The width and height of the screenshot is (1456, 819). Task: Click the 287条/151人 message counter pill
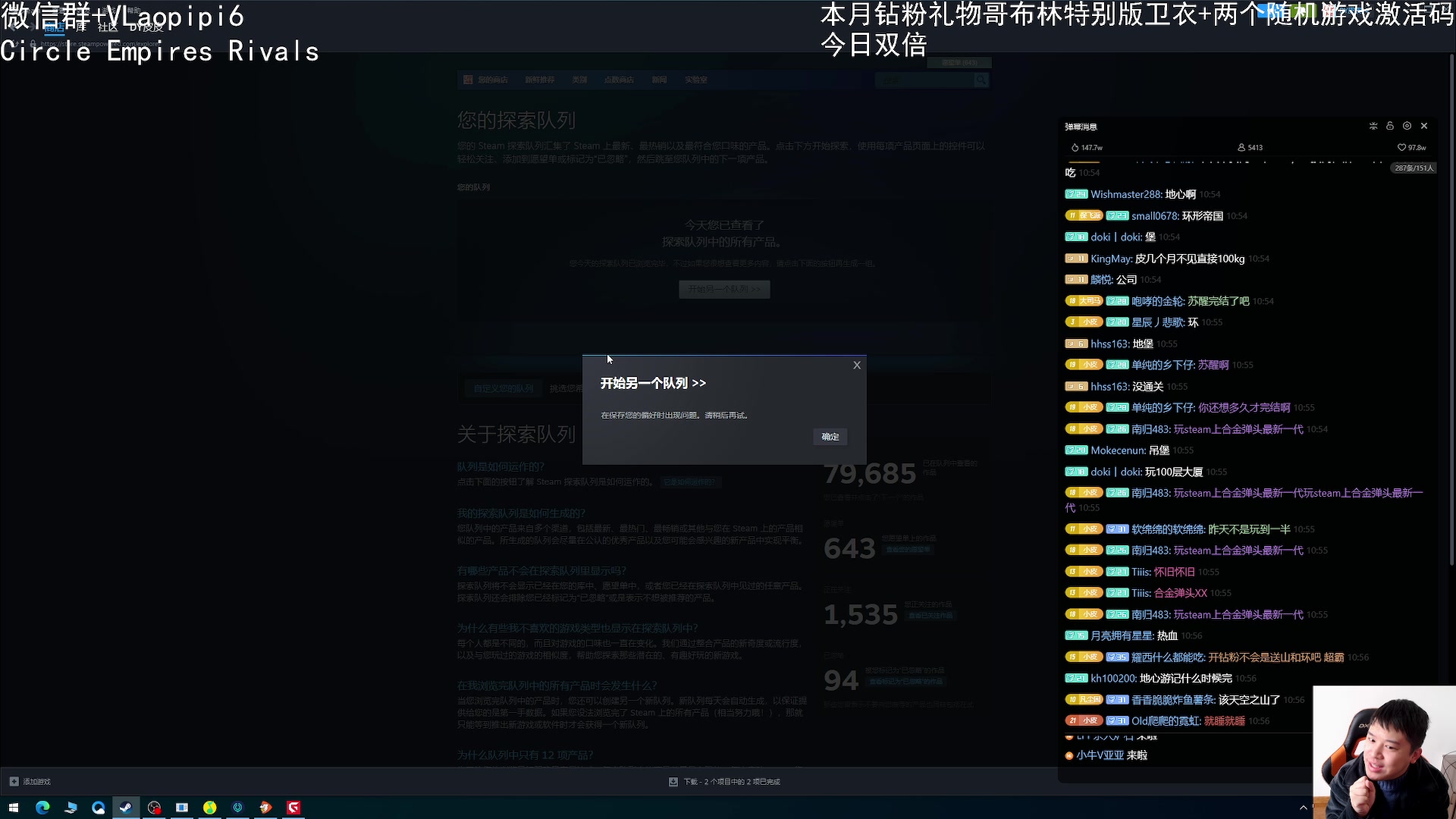(1414, 168)
